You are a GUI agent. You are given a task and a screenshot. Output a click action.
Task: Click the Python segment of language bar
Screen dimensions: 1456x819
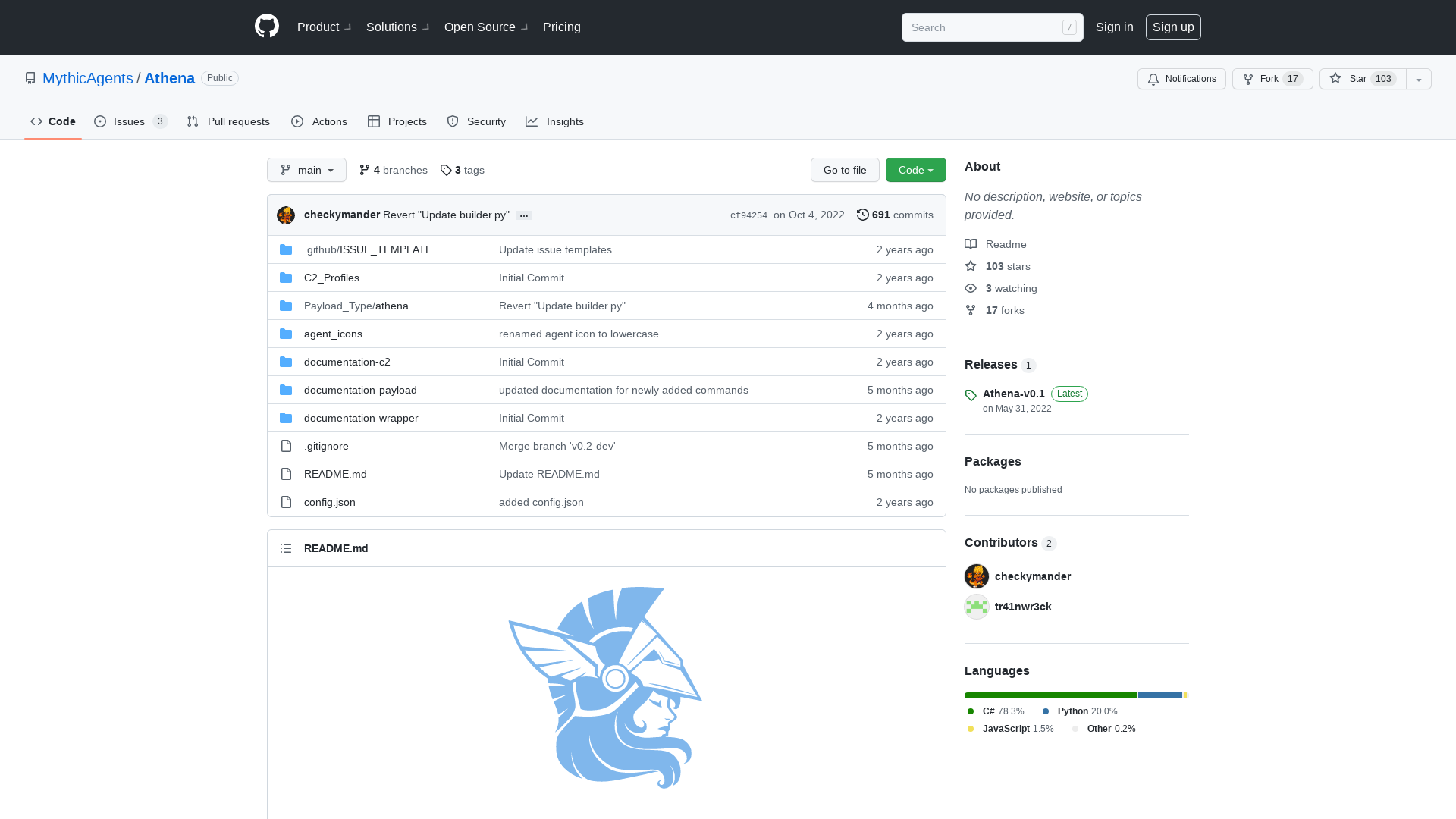point(1160,695)
